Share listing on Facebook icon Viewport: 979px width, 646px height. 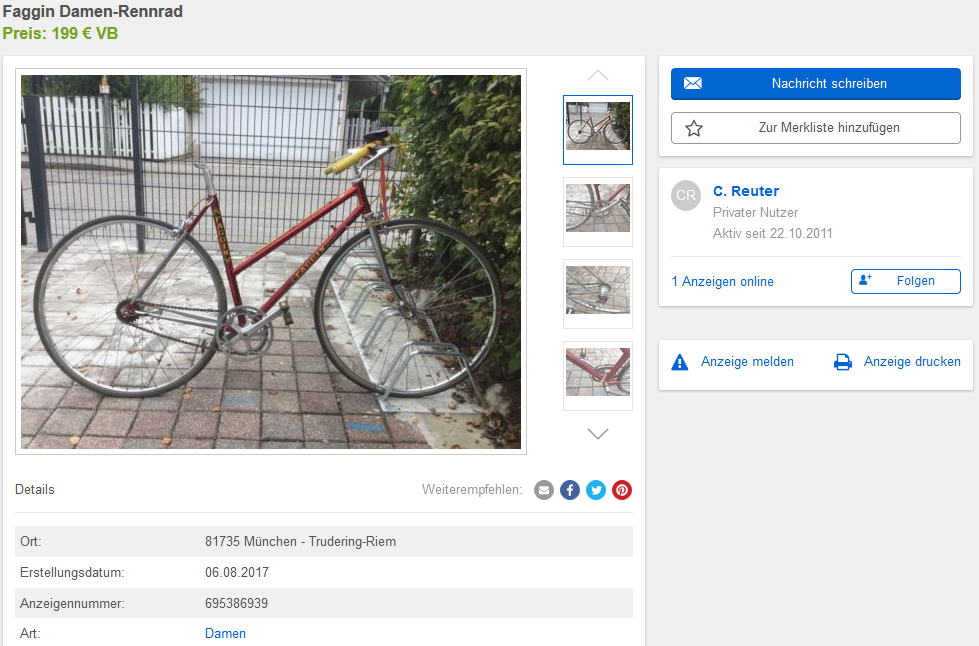pyautogui.click(x=570, y=490)
